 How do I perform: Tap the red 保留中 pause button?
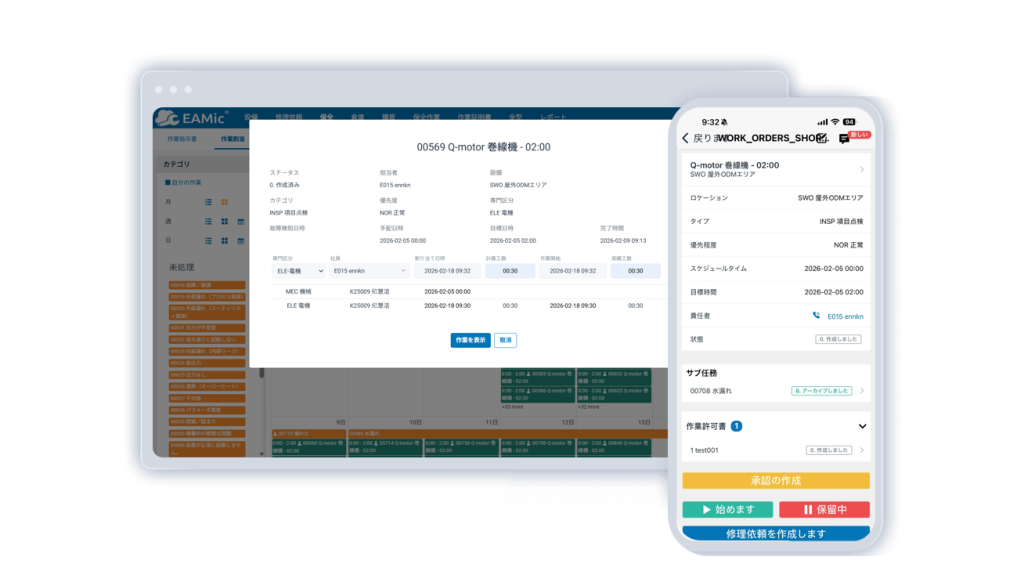pyautogui.click(x=824, y=510)
